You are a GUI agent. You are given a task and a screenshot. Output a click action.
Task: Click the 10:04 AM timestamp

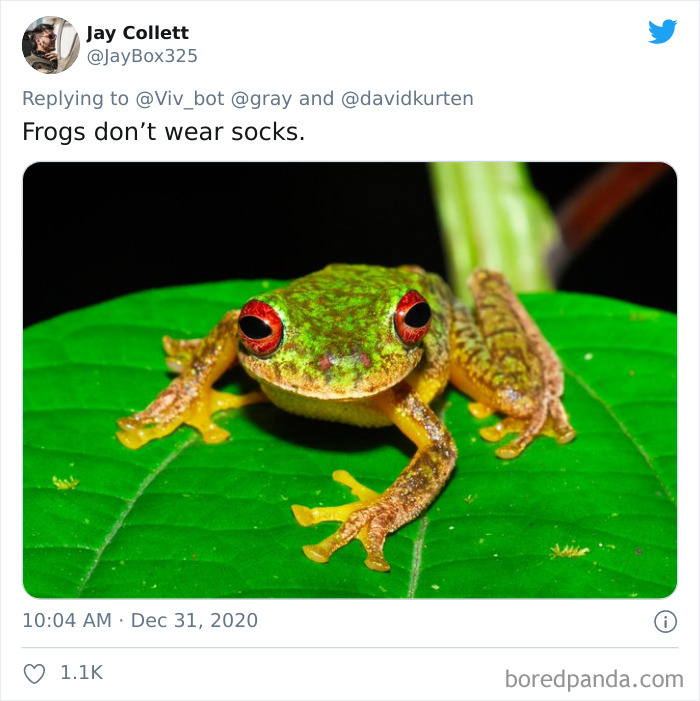[66, 621]
